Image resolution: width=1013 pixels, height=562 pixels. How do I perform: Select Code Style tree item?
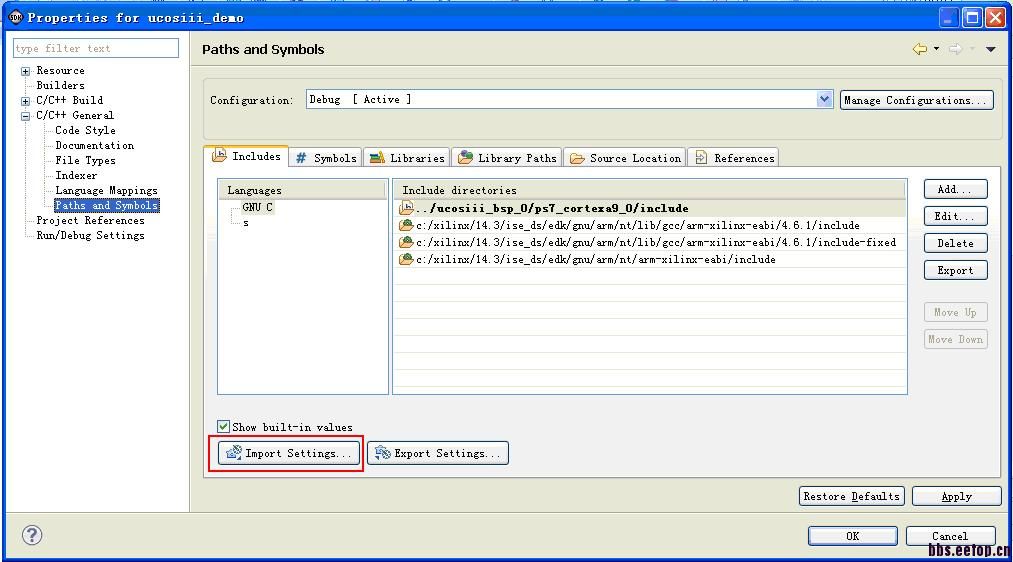pyautogui.click(x=85, y=130)
